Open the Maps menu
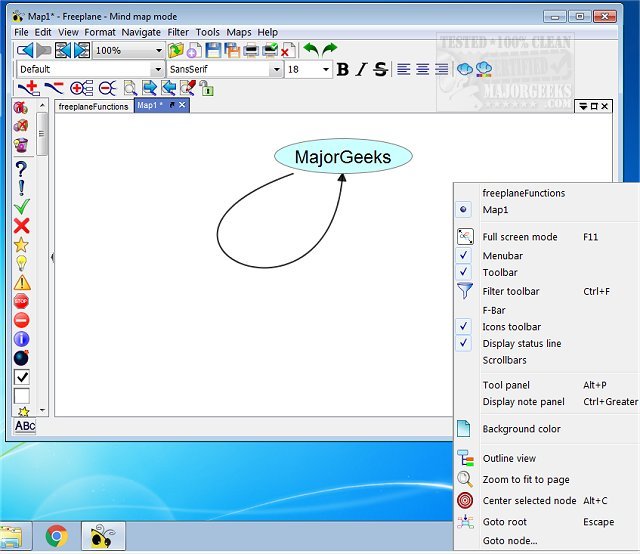Screen dimensions: 640x554 tap(239, 32)
